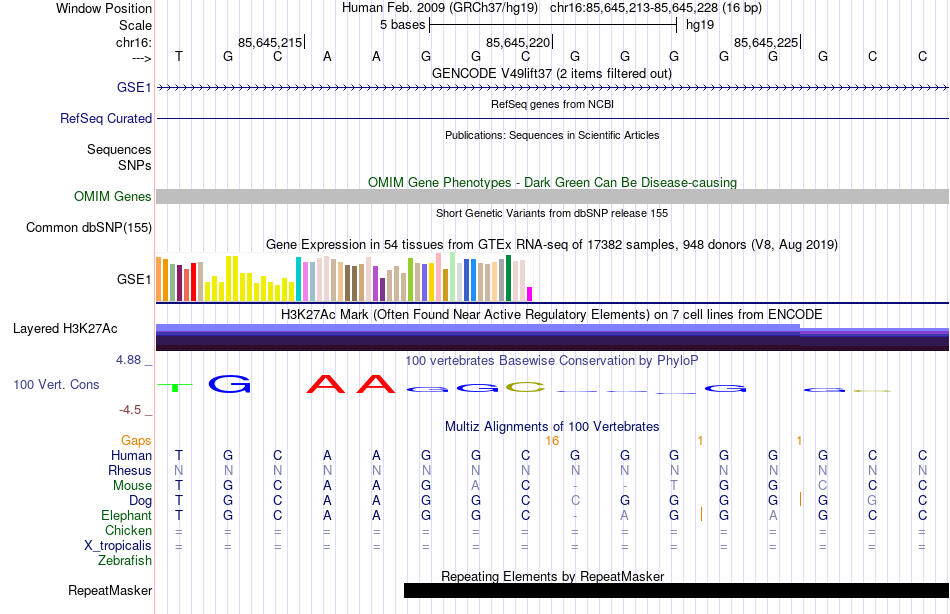This screenshot has height=614, width=950.
Task: Select the Chicken species row label
Action: click(128, 530)
